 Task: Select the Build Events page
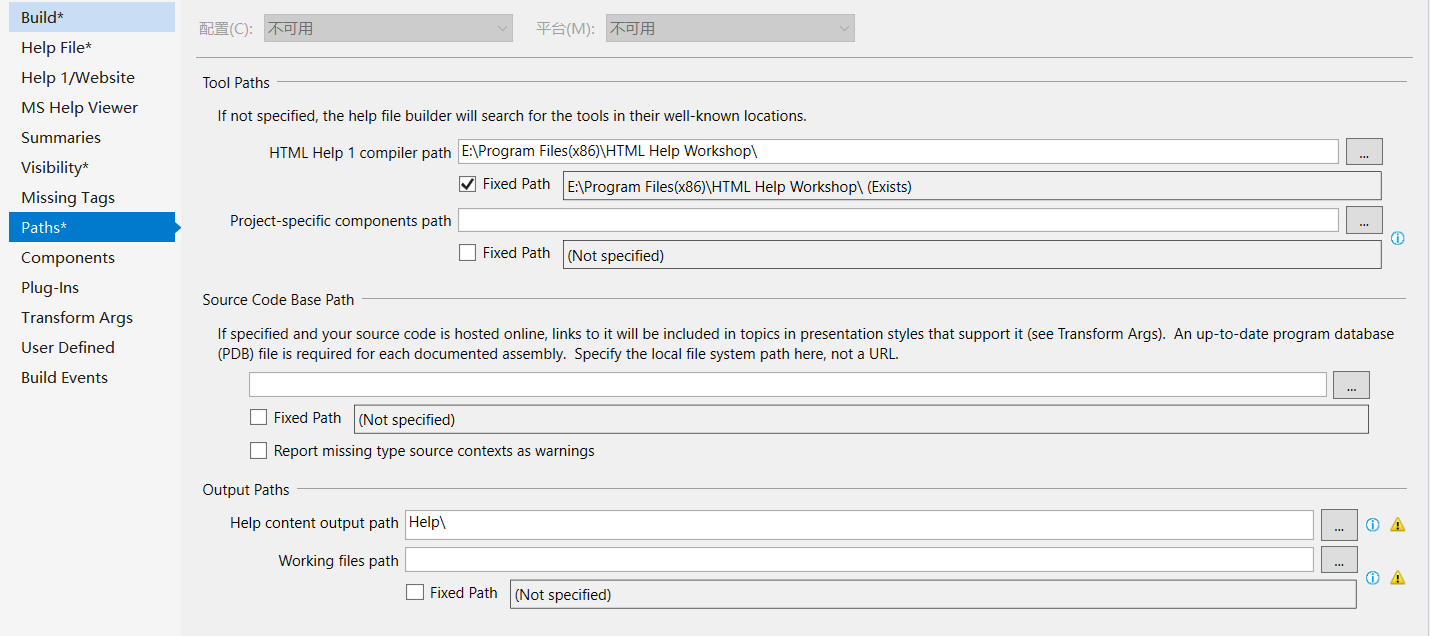(x=64, y=378)
